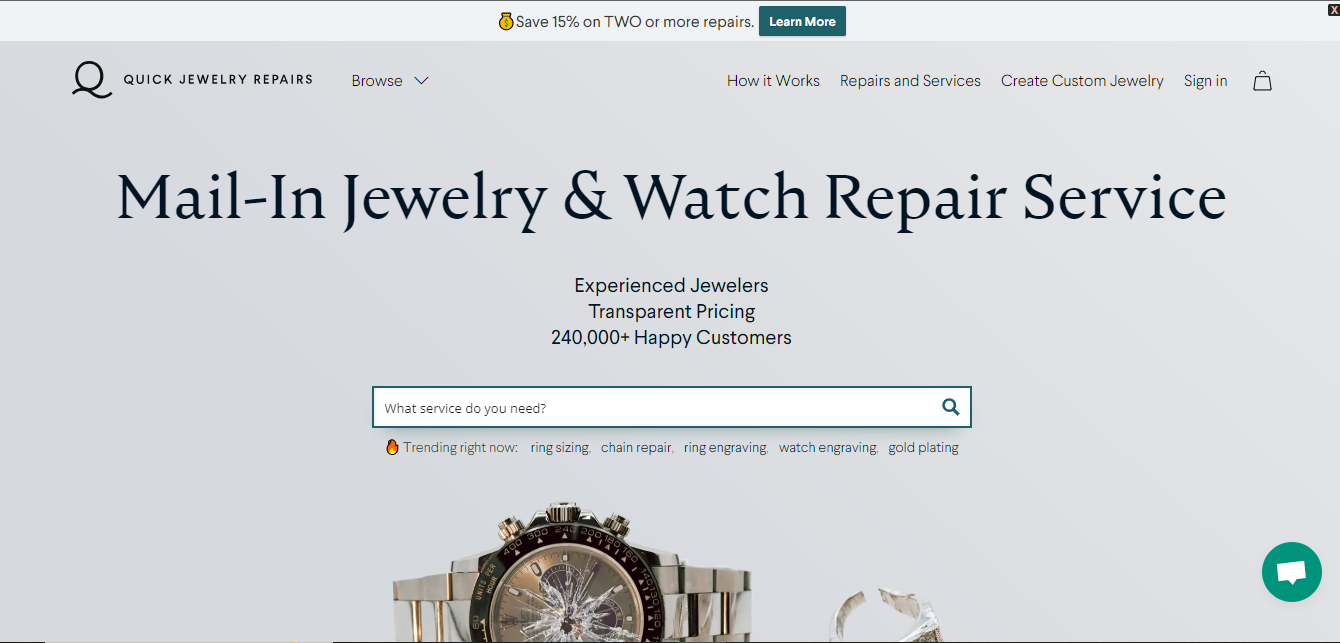
Task: Expand the Browse dropdown chevron
Action: click(421, 81)
